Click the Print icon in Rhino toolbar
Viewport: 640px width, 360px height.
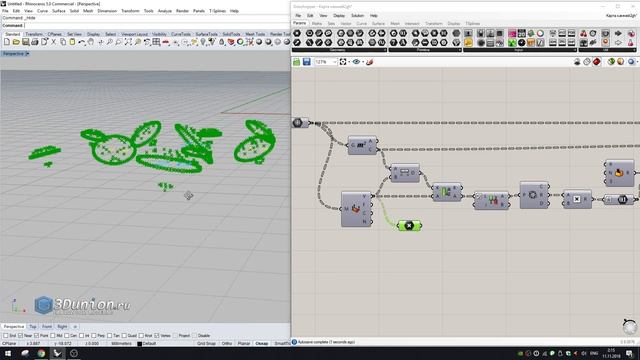pos(35,42)
